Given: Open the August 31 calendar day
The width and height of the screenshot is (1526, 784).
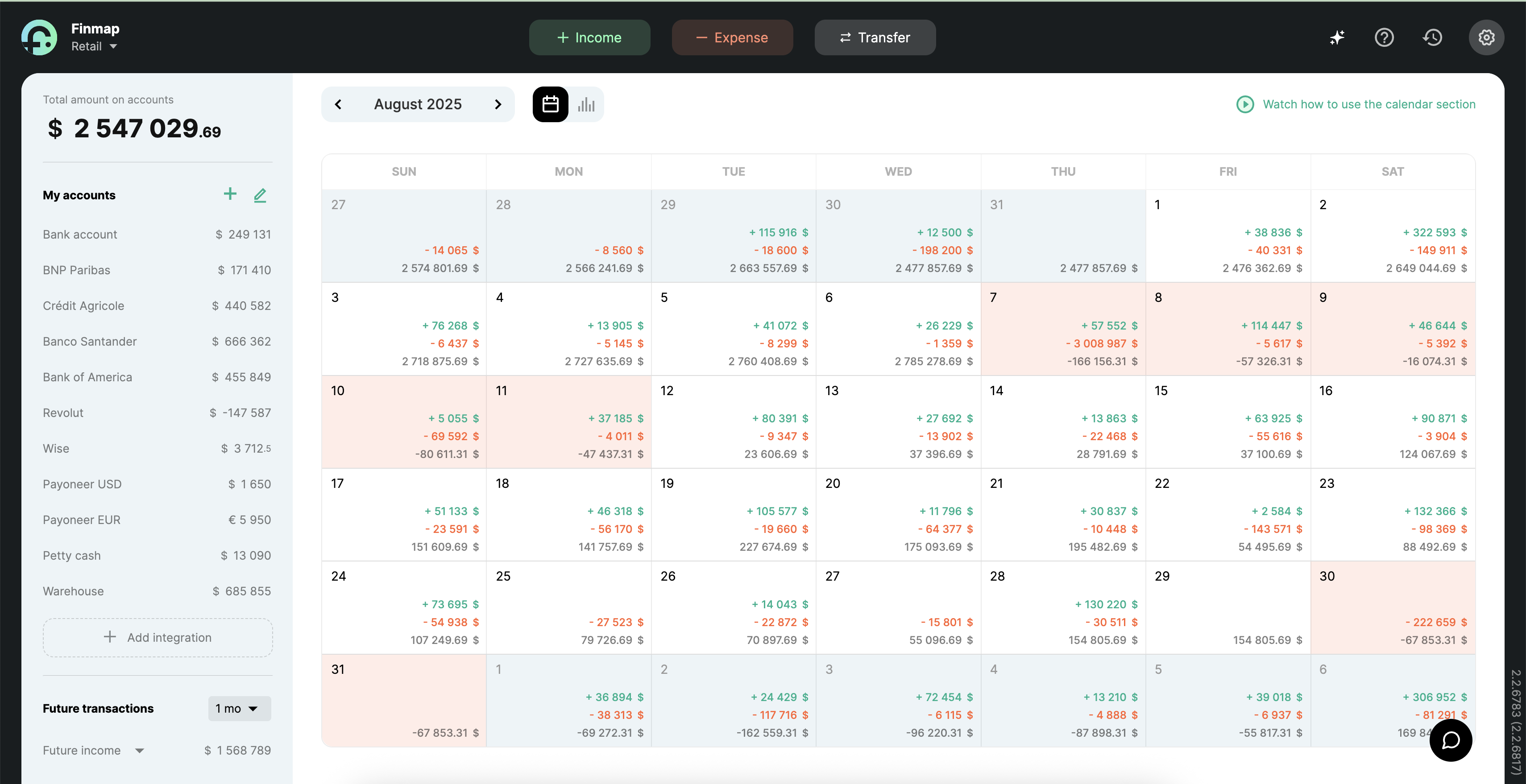Looking at the screenshot, I should point(403,700).
